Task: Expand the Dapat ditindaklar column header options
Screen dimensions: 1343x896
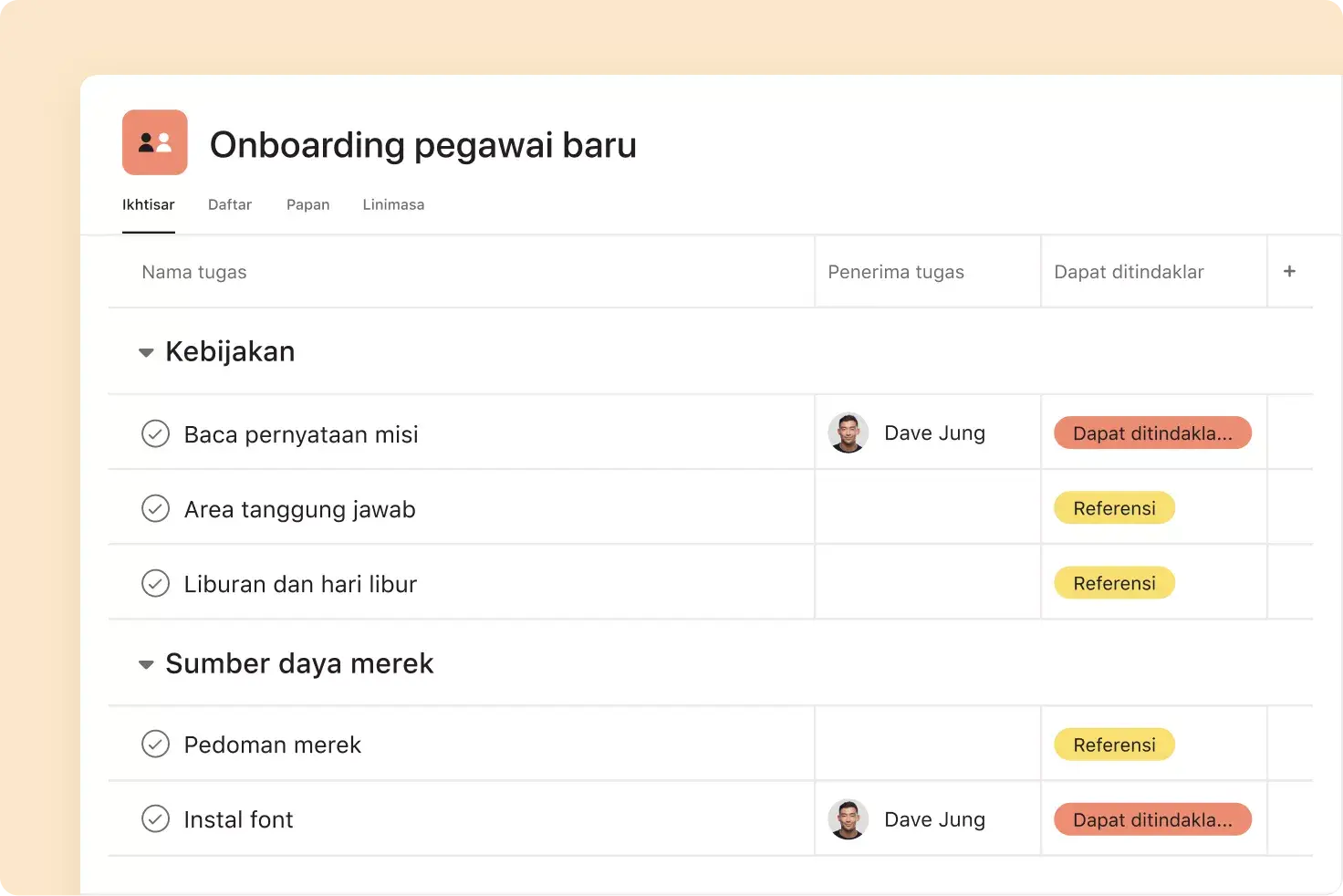Action: point(1130,271)
